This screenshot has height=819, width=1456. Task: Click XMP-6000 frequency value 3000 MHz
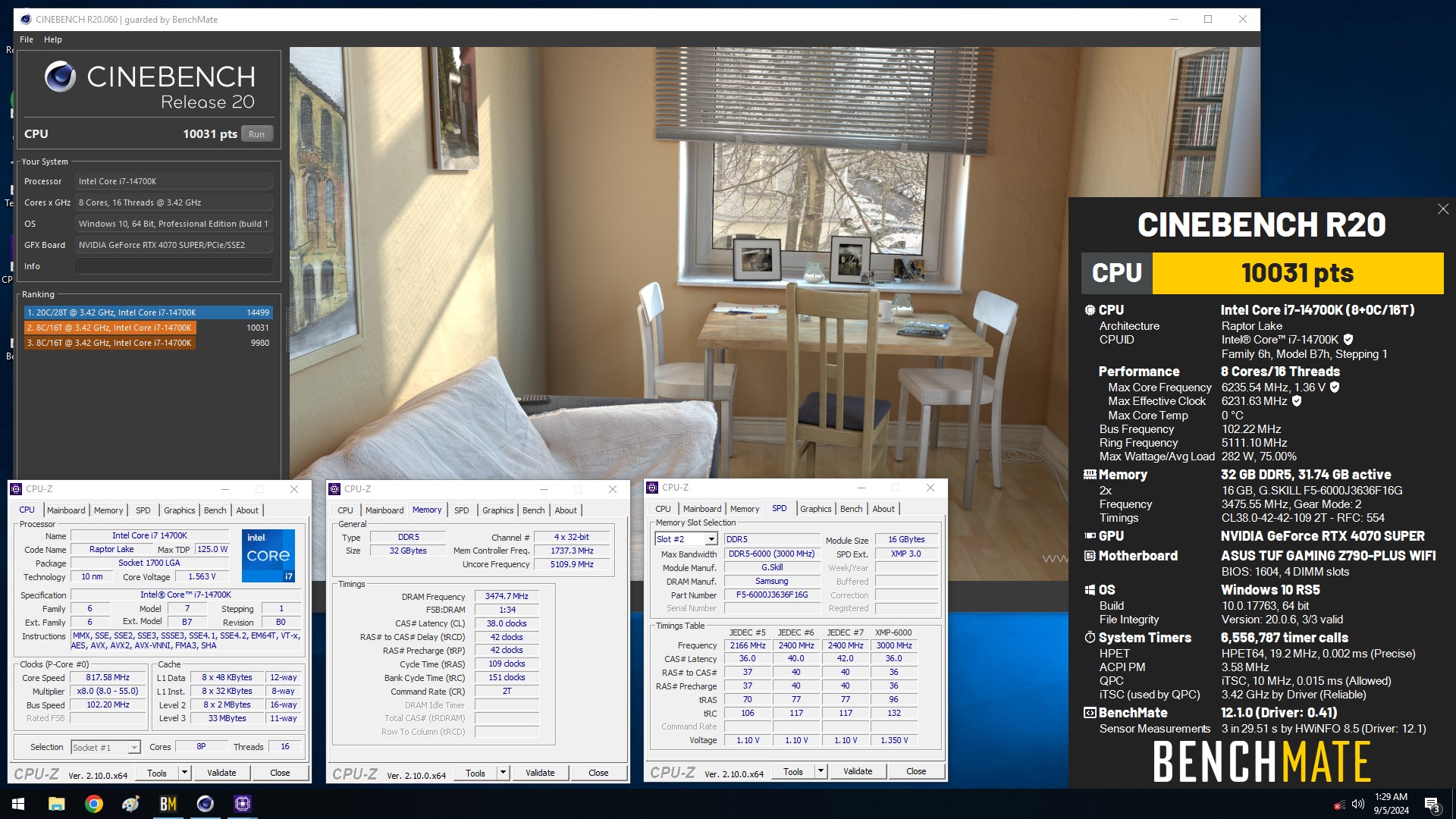pos(894,645)
